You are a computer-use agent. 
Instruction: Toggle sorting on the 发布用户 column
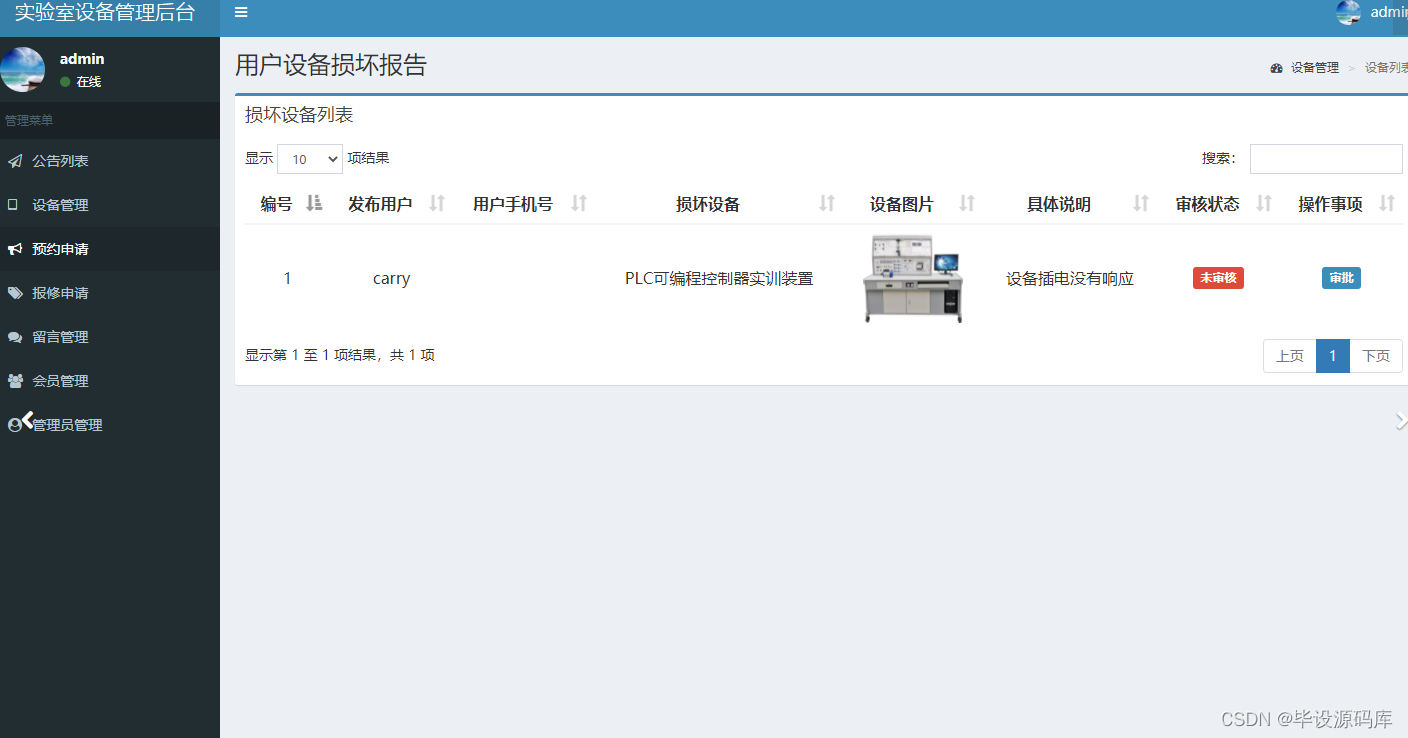click(436, 202)
